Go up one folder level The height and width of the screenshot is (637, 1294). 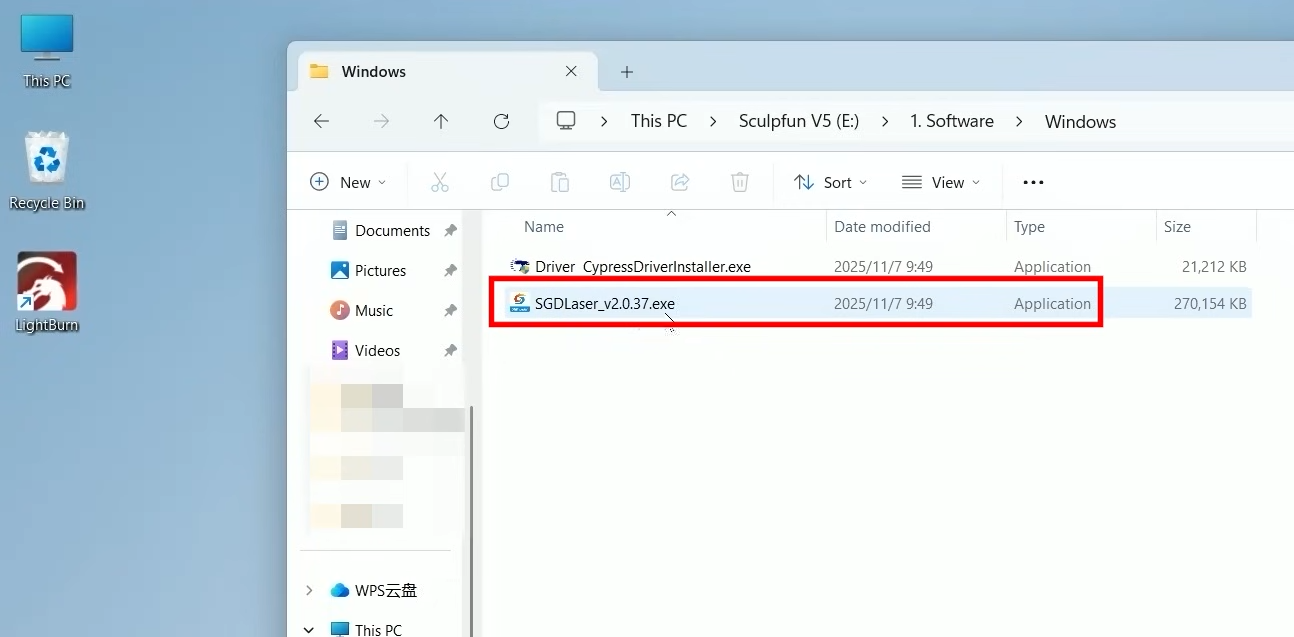tap(441, 121)
